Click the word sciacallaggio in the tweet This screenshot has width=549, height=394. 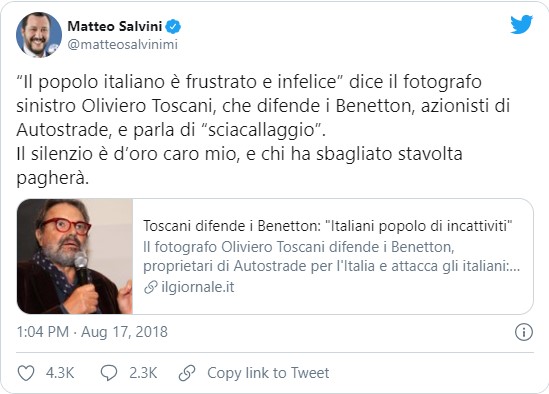click(x=262, y=130)
